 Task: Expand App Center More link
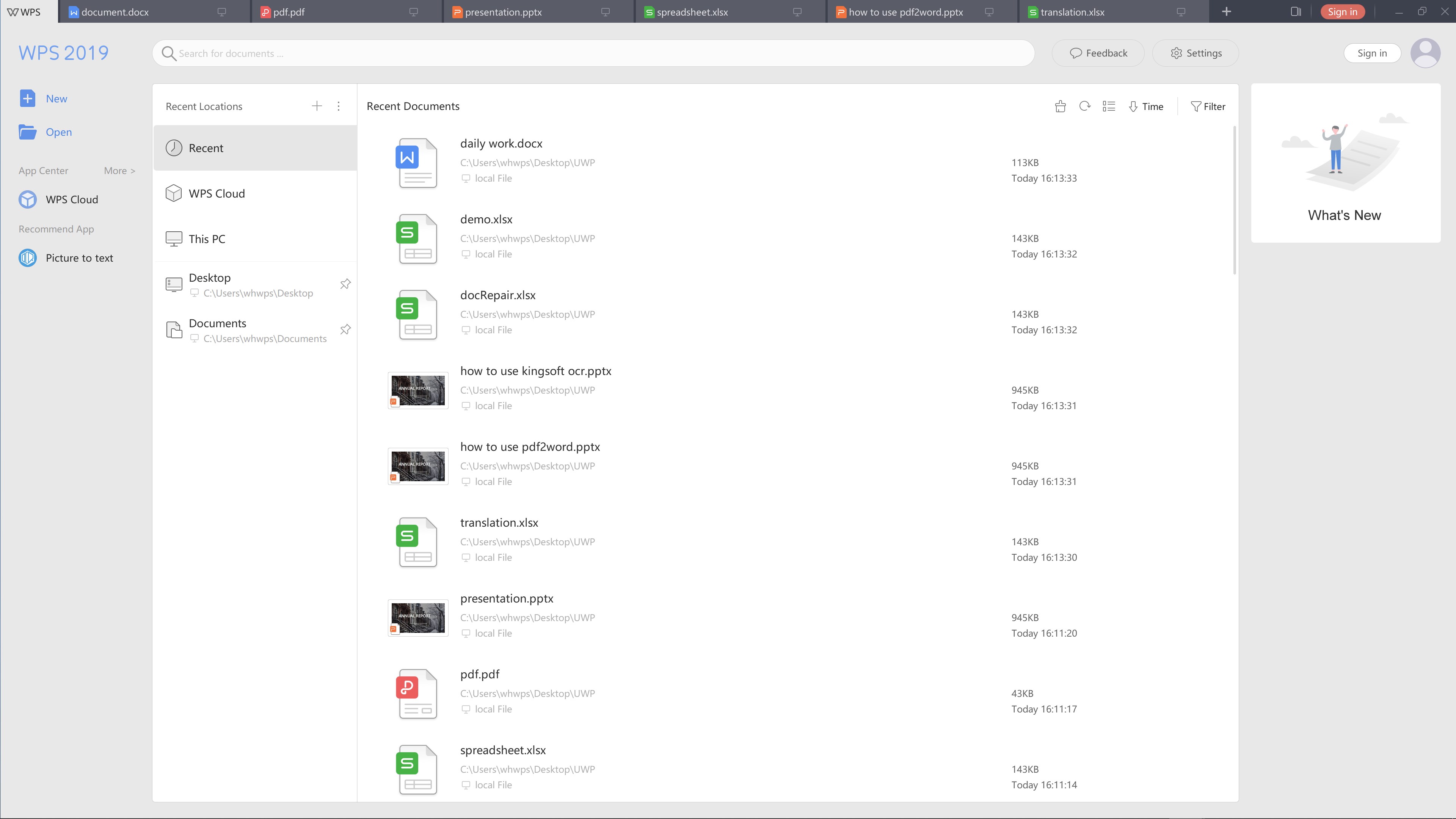[119, 171]
